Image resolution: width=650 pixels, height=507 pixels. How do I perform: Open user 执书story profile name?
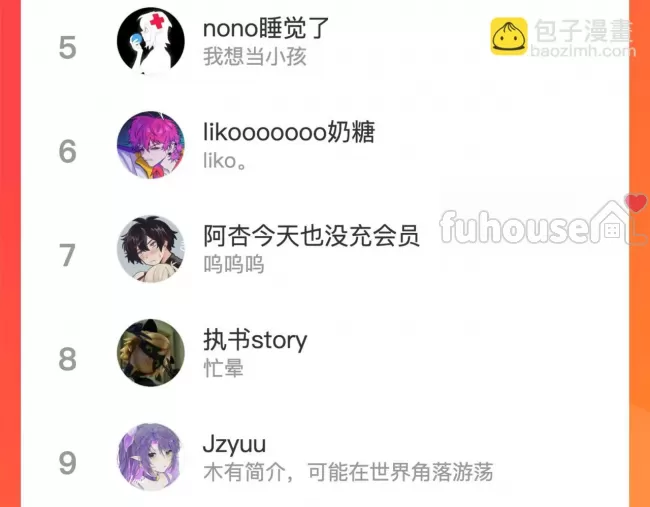255,340
